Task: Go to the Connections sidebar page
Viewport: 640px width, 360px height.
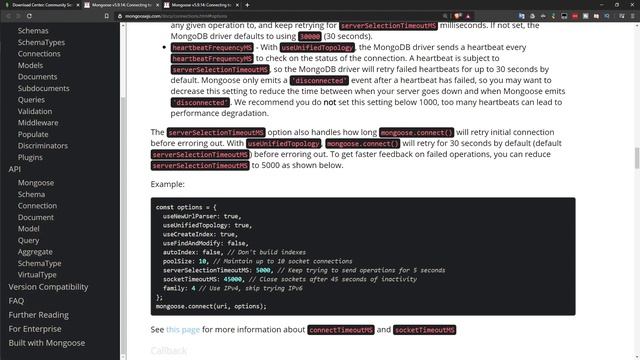Action: (x=39, y=54)
